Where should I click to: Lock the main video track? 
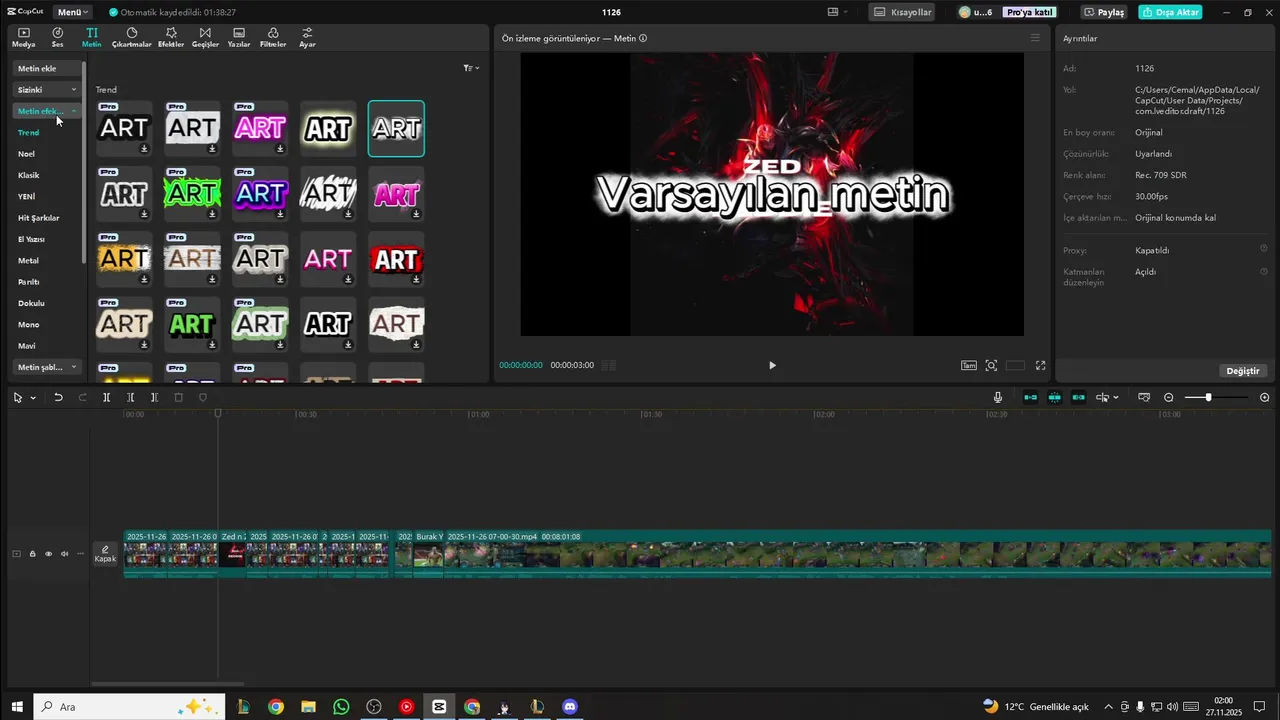(32, 554)
